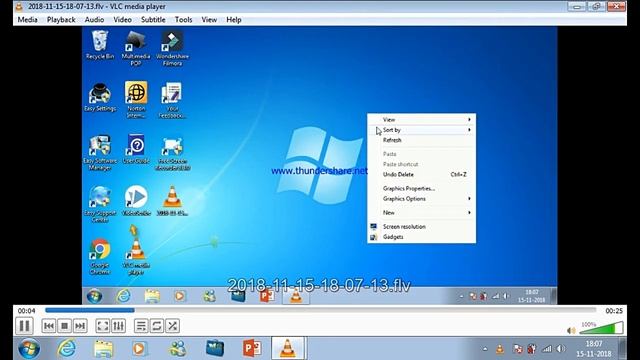Seek on the video progress bar
Screen dimensions: 640x360
click(x=320, y=310)
